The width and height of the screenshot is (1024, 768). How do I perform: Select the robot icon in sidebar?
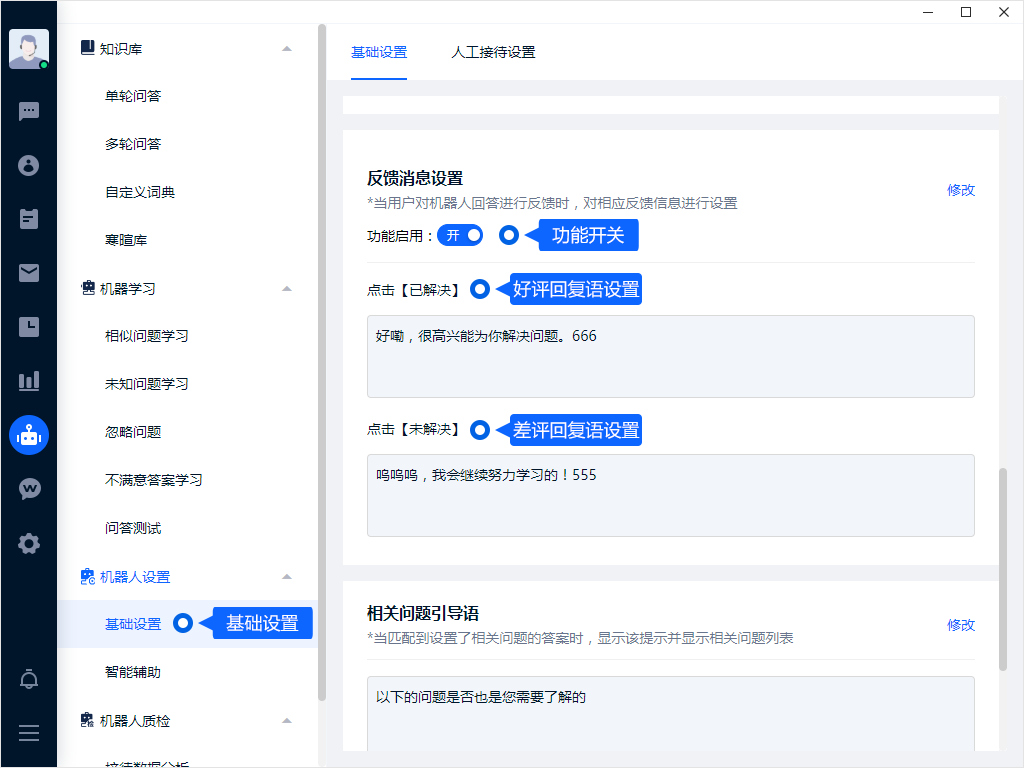pos(29,435)
